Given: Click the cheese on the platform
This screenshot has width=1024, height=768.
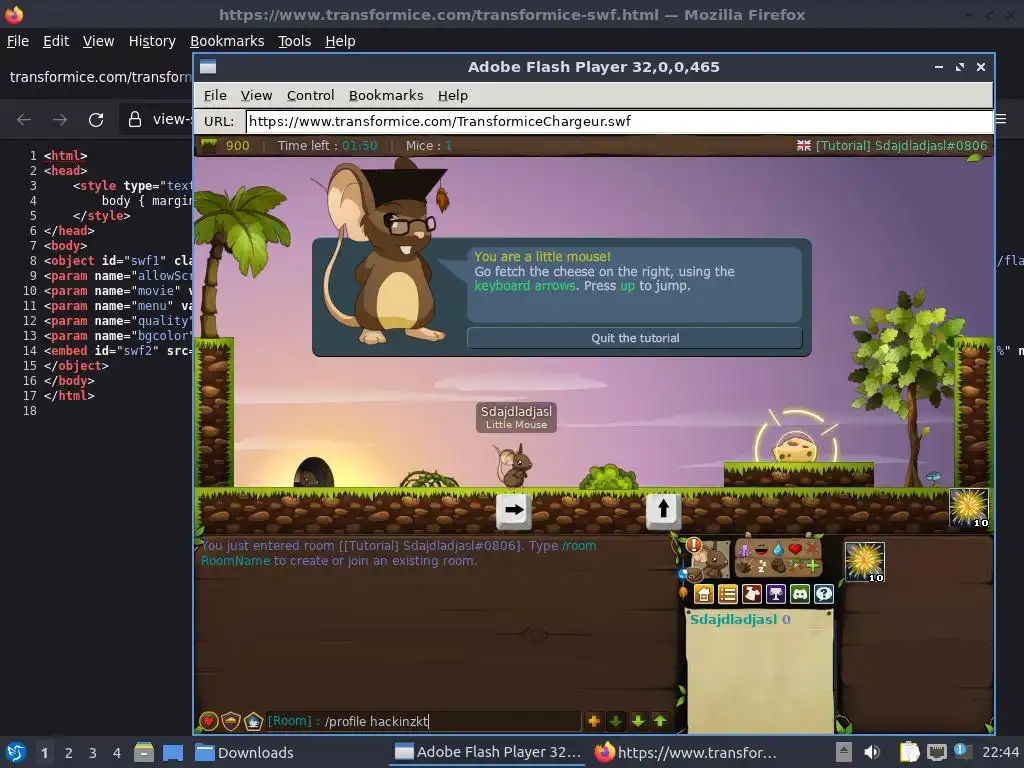Looking at the screenshot, I should coord(795,449).
